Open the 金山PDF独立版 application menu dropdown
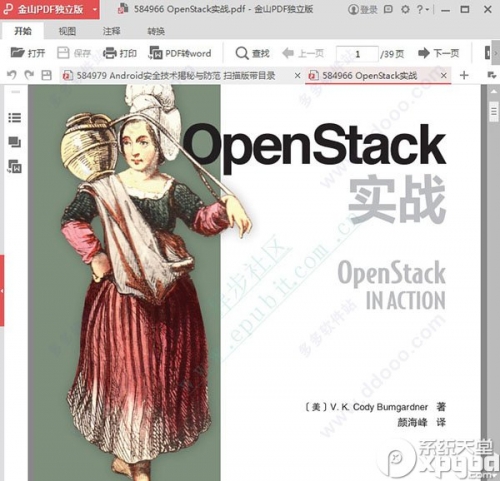 tap(95, 9)
